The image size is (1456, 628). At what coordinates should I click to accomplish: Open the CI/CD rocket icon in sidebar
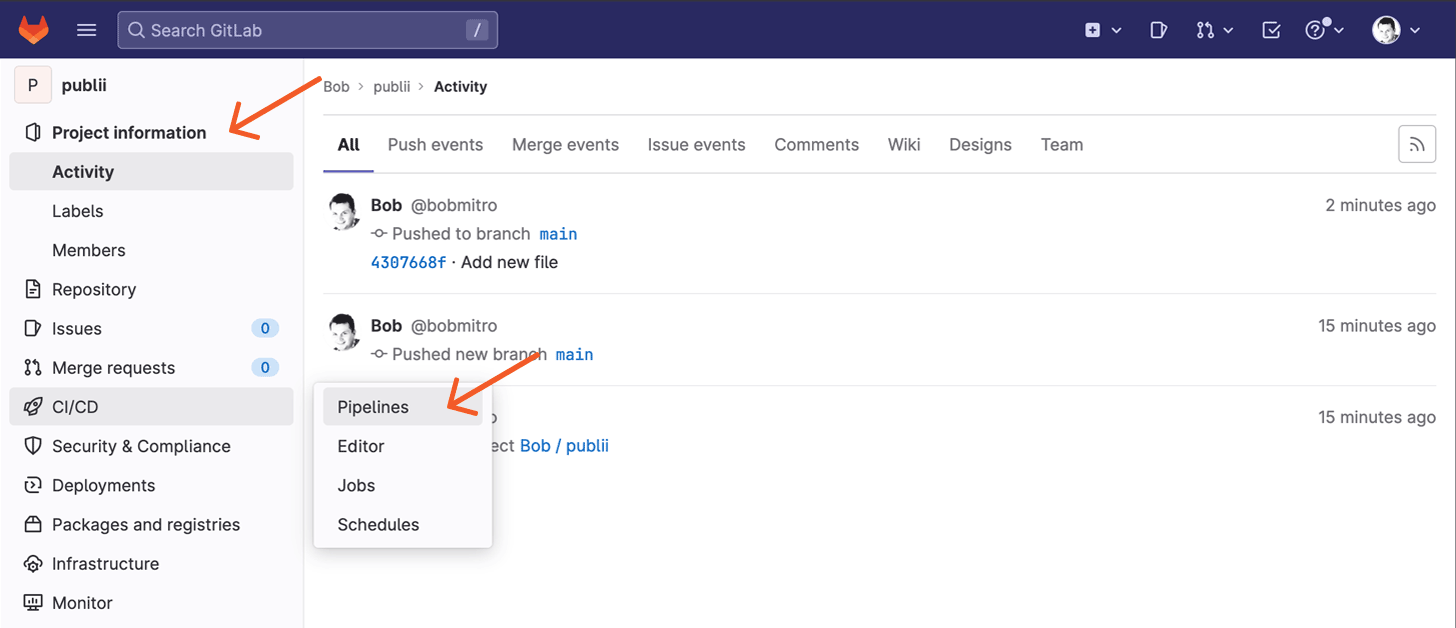pos(32,407)
